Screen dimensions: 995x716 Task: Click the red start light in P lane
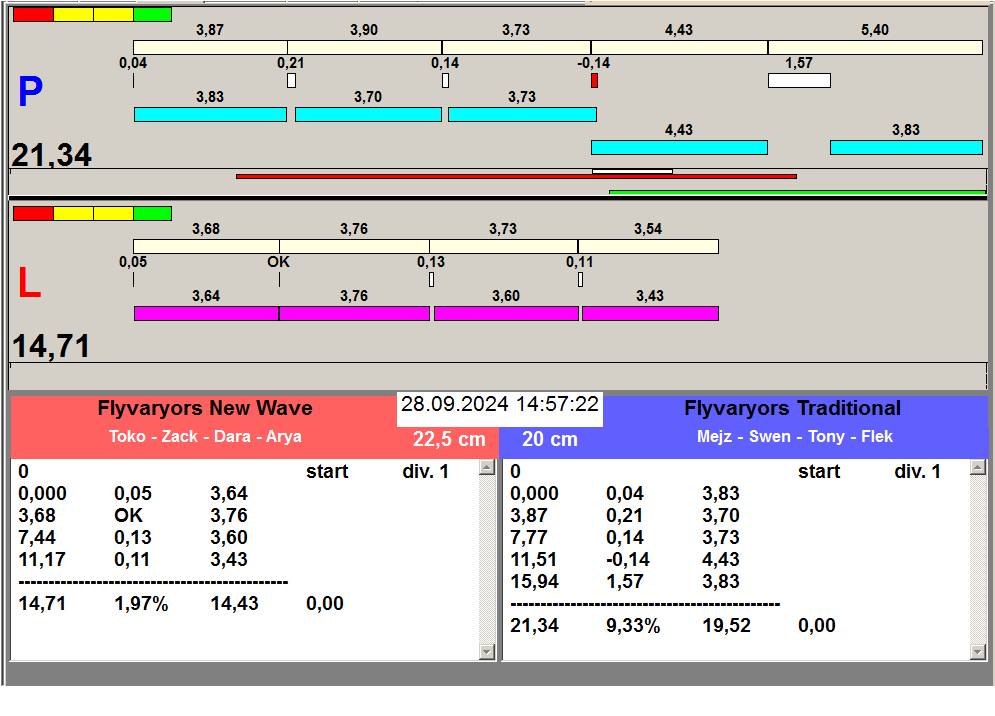pyautogui.click(x=34, y=15)
